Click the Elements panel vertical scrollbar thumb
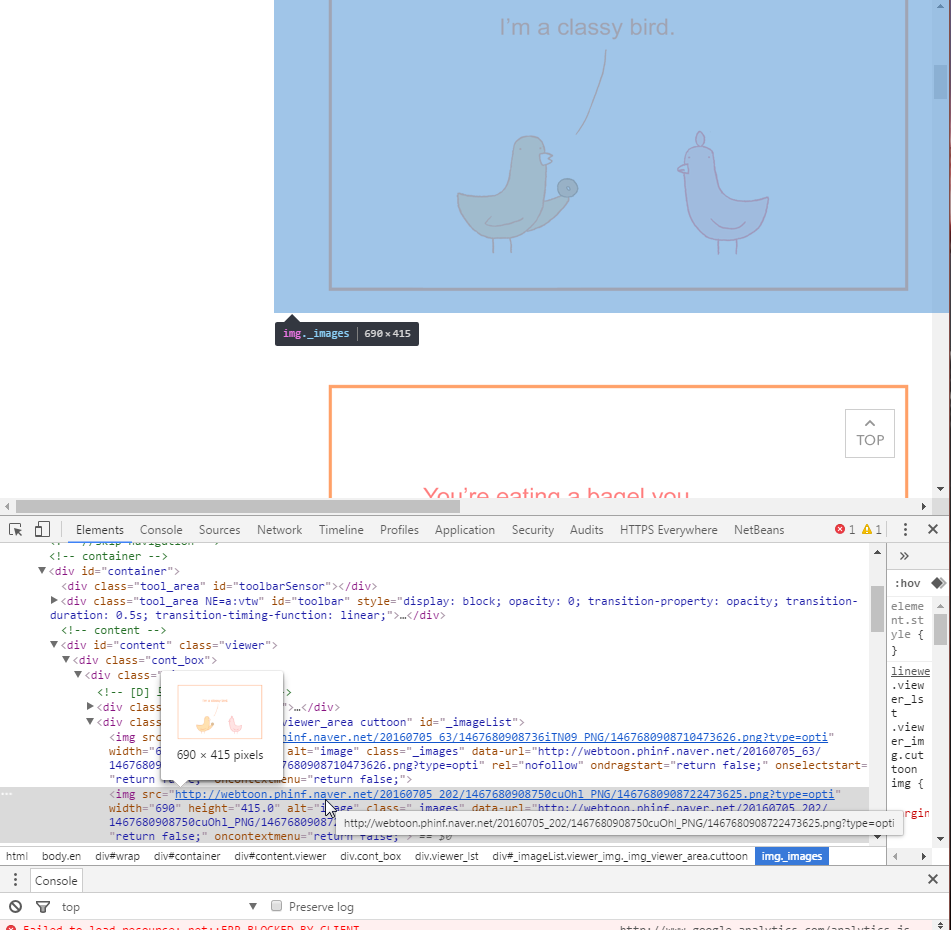The height and width of the screenshot is (930, 951). (x=877, y=609)
